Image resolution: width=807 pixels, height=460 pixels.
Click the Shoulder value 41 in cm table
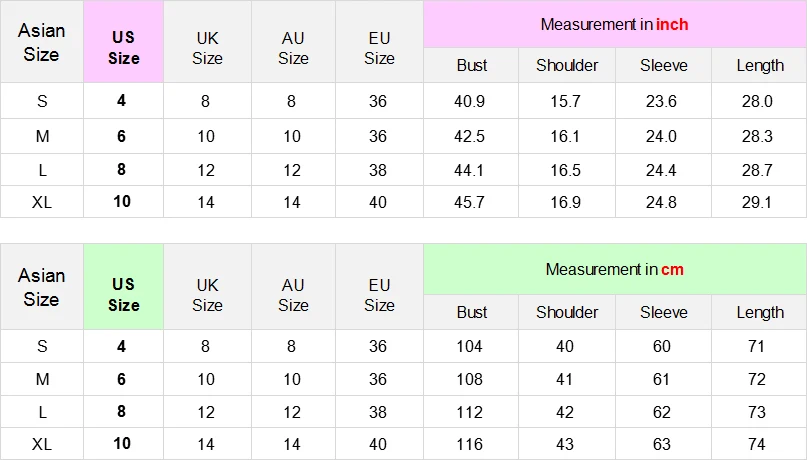(566, 379)
